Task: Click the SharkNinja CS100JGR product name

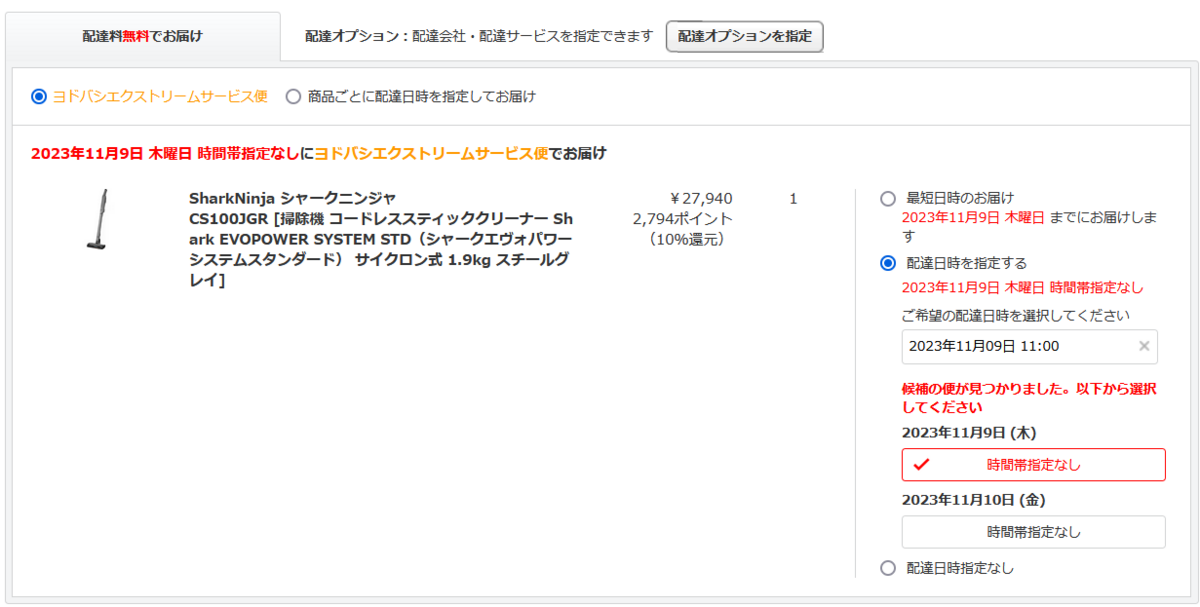Action: coord(381,240)
